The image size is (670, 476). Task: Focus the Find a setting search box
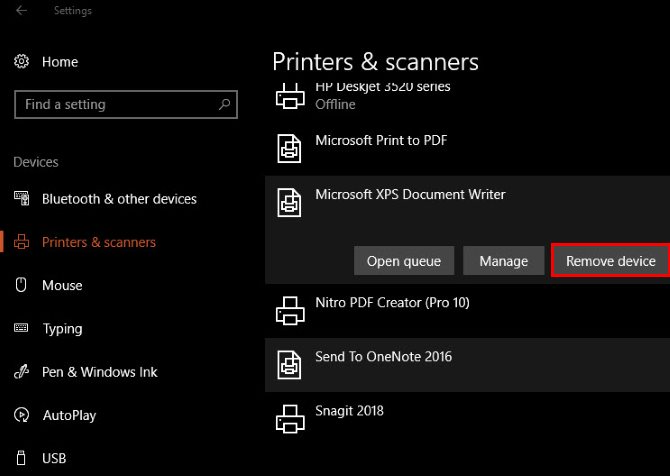pos(115,104)
